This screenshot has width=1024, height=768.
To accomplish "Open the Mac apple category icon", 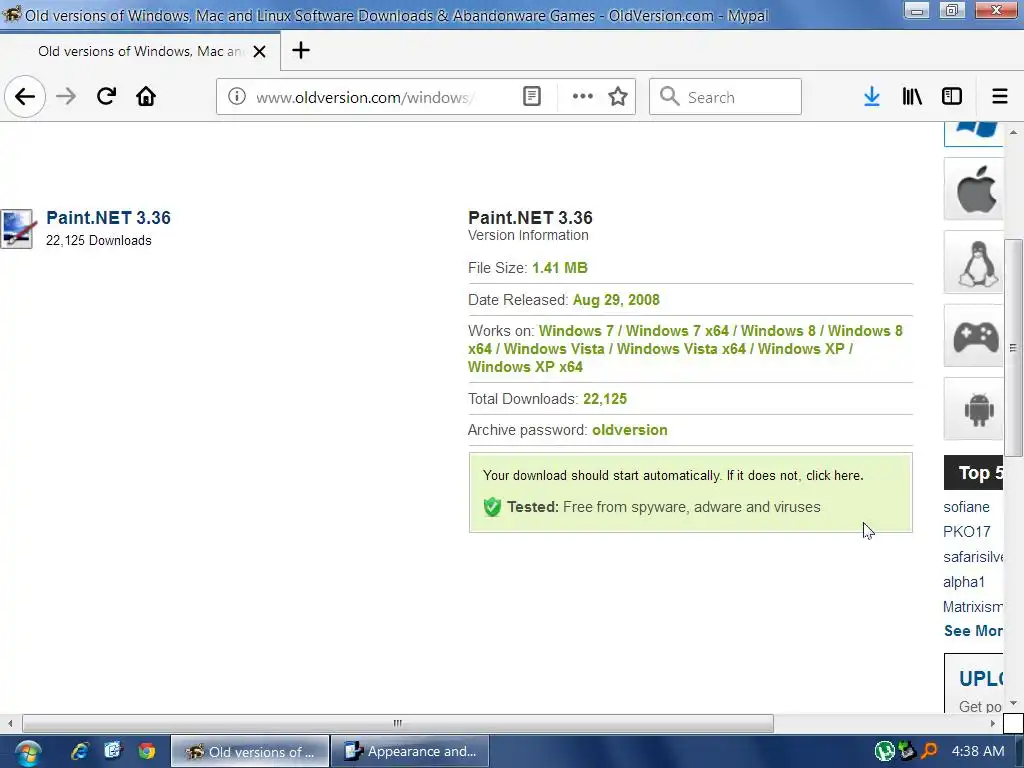I will (x=974, y=189).
